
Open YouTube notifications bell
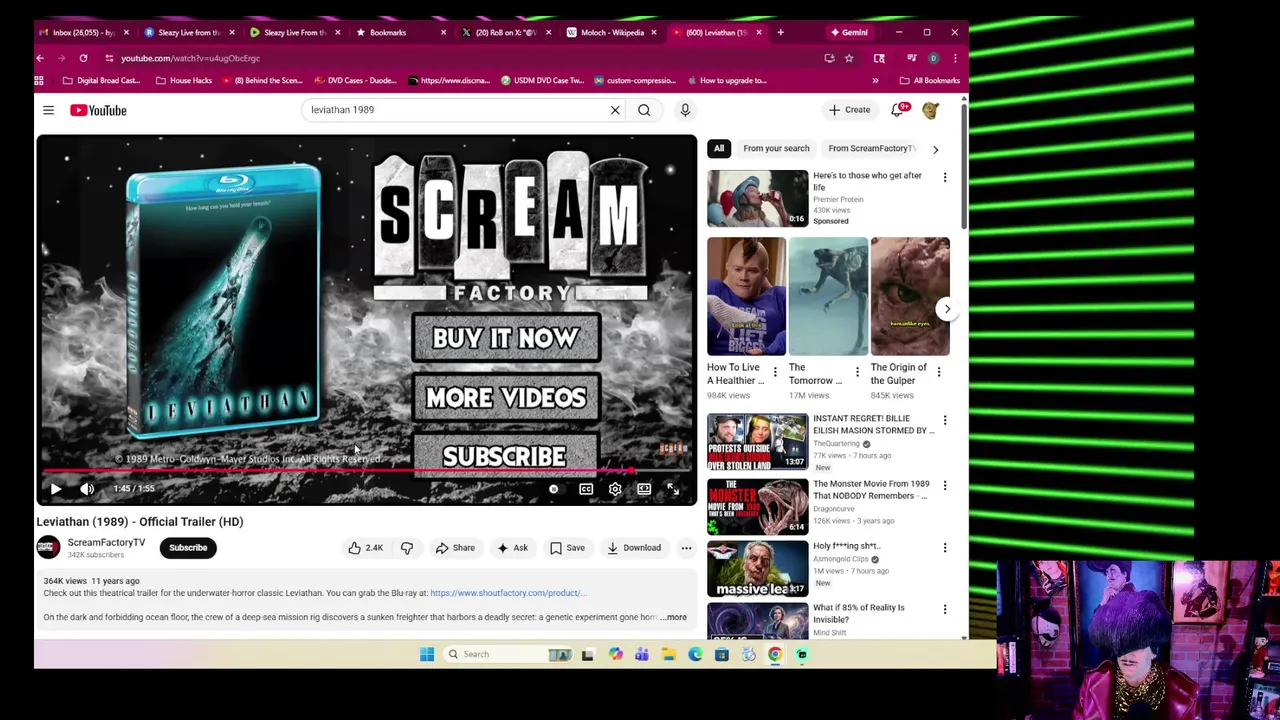(898, 110)
